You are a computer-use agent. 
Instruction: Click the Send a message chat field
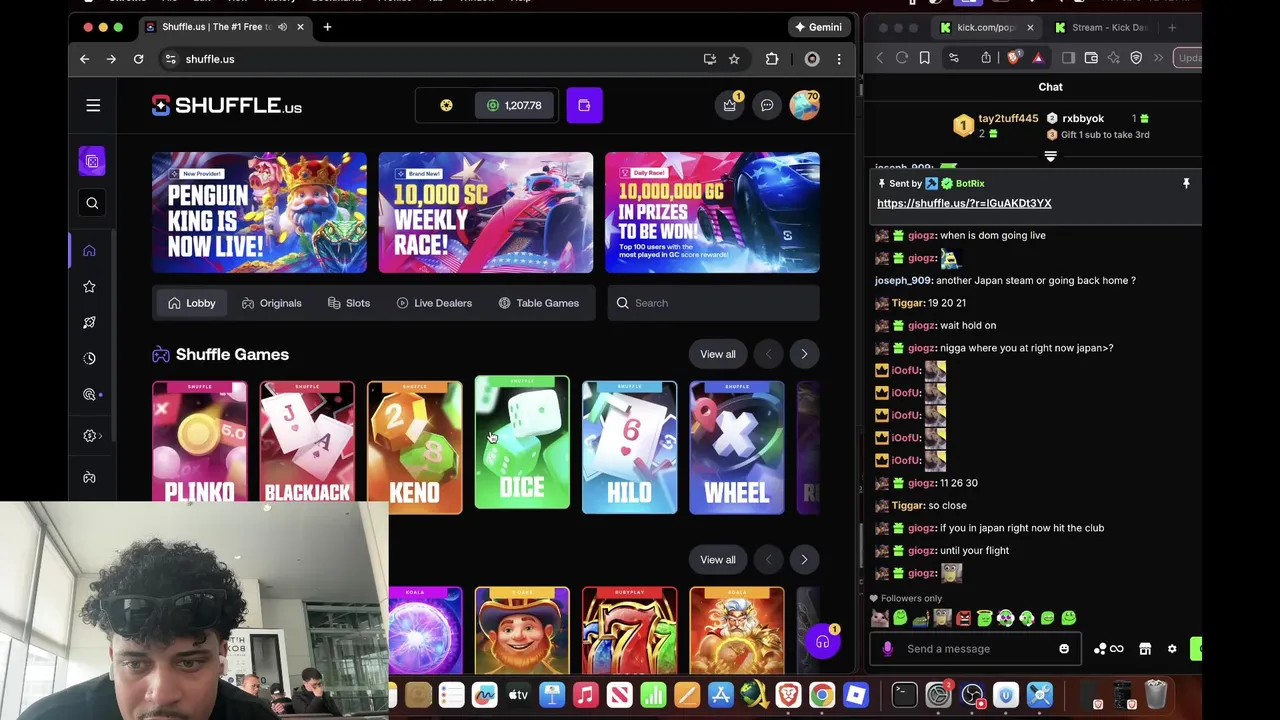click(x=975, y=649)
